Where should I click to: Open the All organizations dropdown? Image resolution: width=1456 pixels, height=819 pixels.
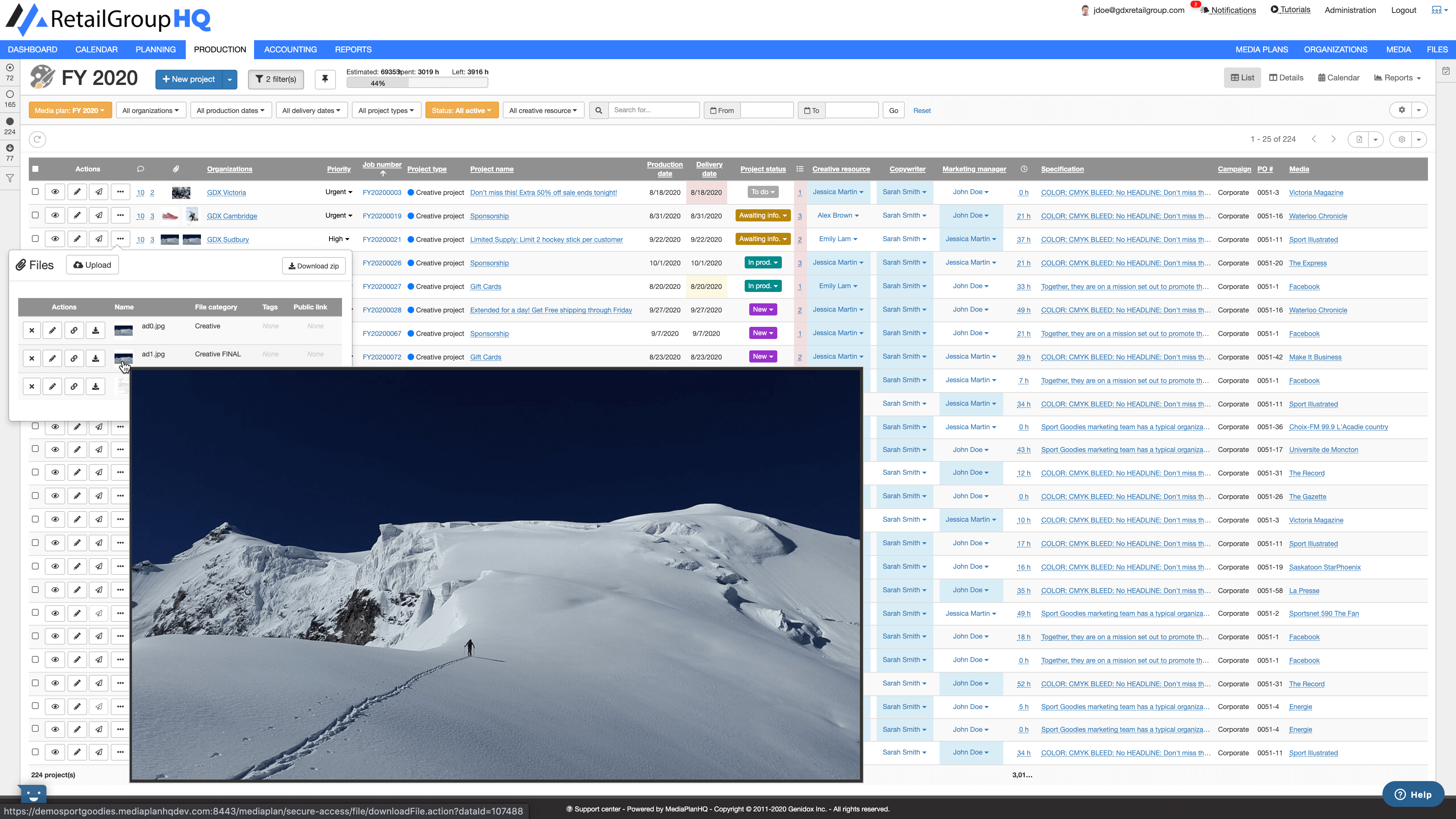tap(151, 110)
